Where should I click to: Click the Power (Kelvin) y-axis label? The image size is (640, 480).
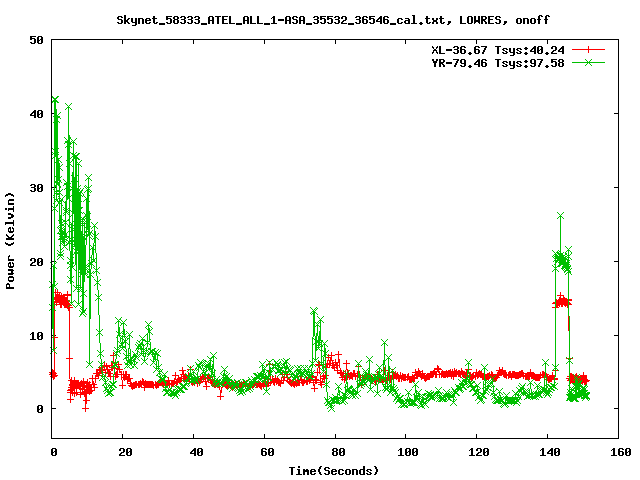(10, 241)
